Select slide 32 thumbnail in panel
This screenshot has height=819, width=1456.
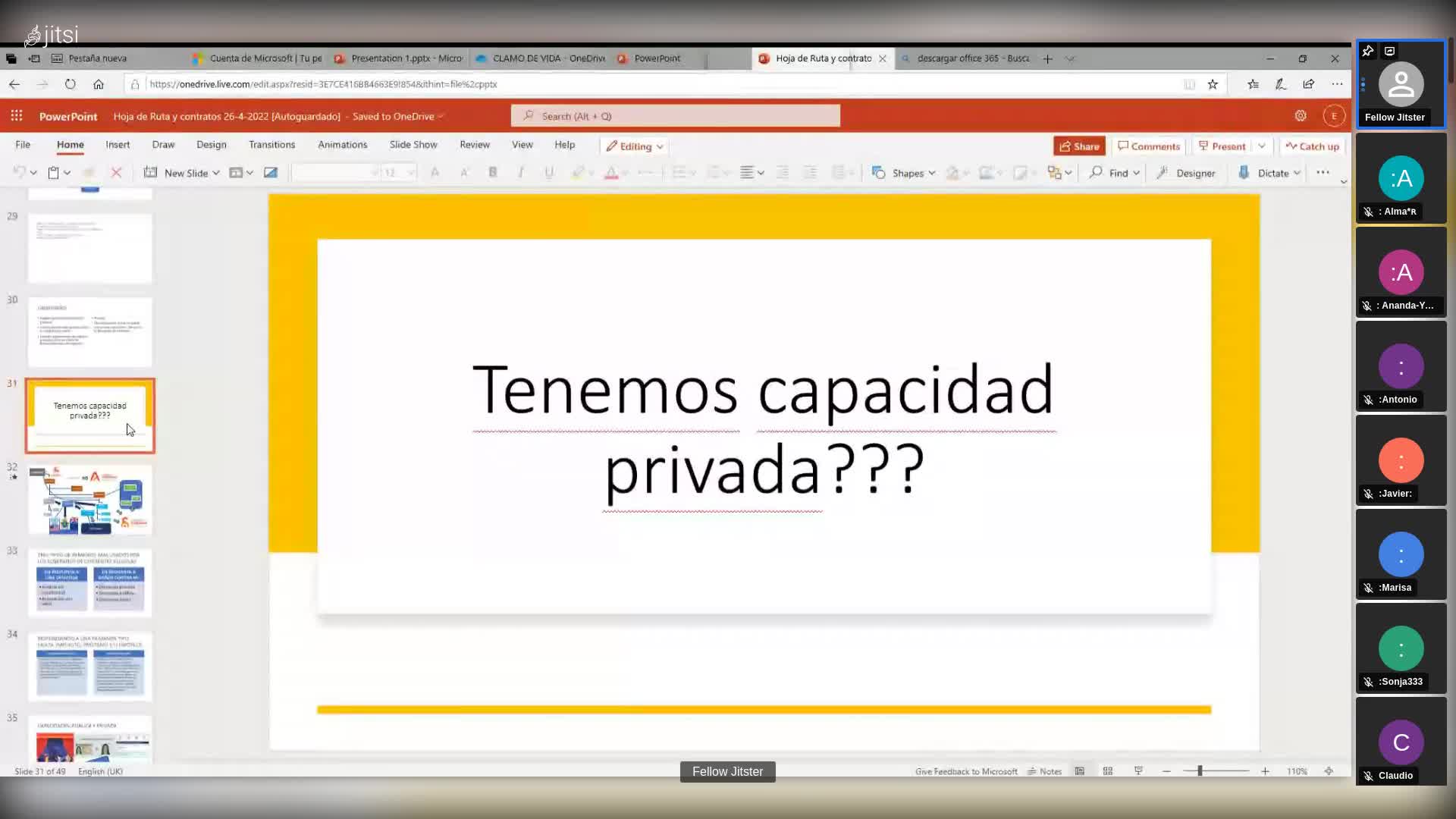pyautogui.click(x=90, y=498)
